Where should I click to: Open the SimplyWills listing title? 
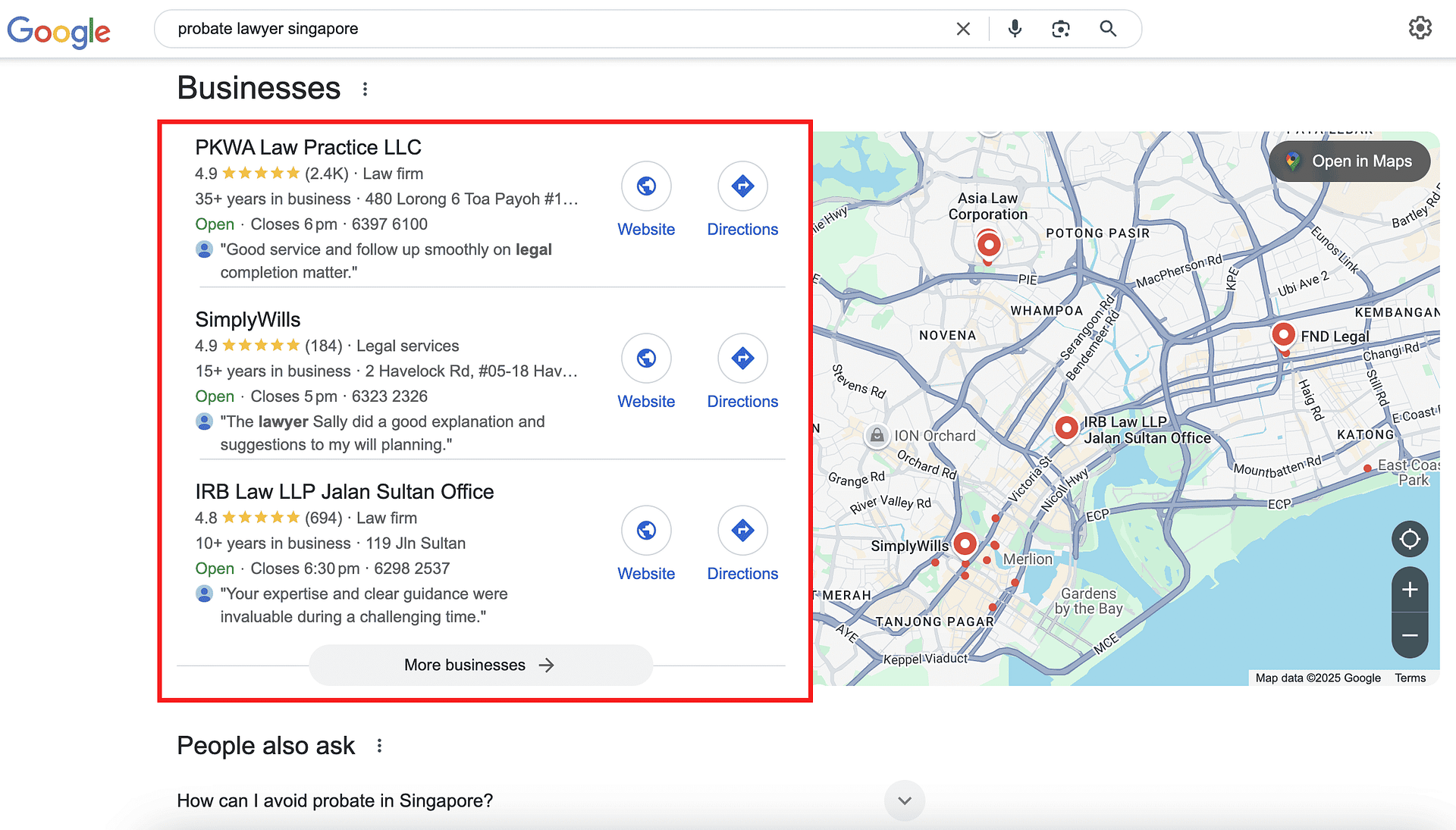pos(247,320)
